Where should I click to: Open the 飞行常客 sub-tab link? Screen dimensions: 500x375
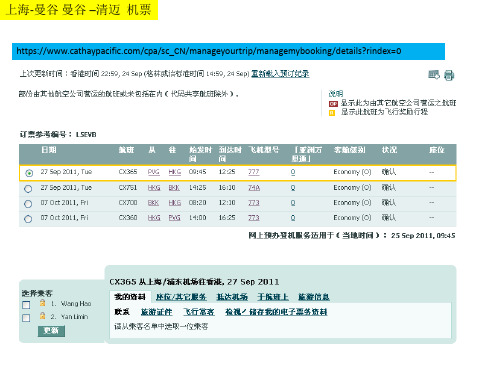[x=199, y=312]
